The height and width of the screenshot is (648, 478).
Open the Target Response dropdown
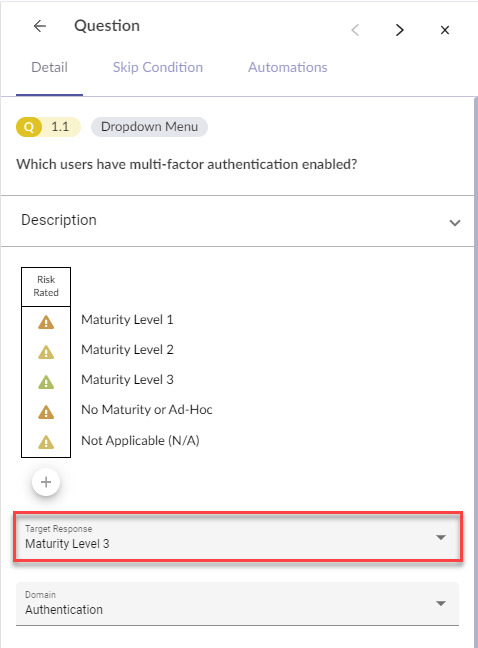tap(238, 537)
